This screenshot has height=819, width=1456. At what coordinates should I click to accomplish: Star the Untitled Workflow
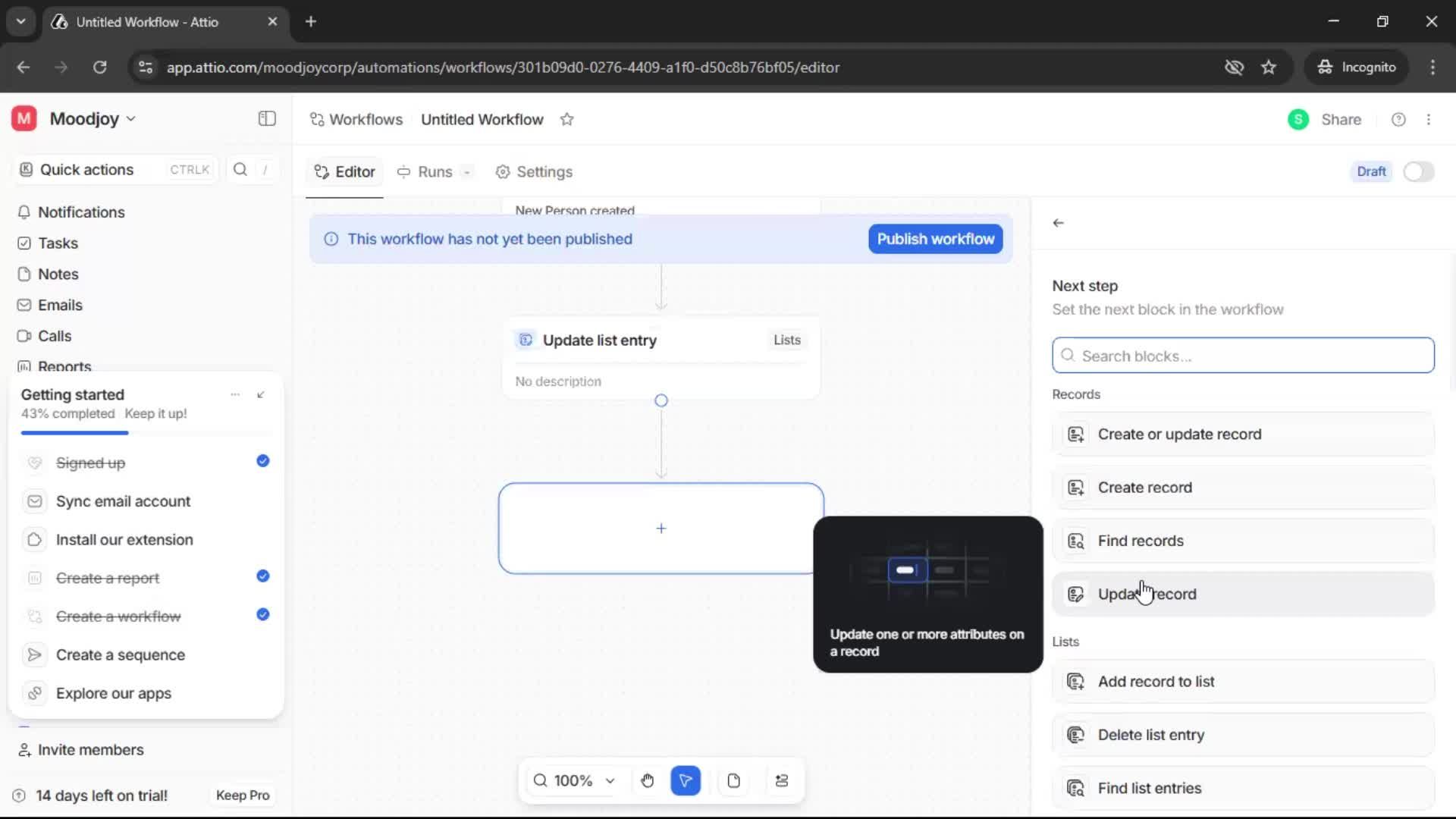point(567,119)
